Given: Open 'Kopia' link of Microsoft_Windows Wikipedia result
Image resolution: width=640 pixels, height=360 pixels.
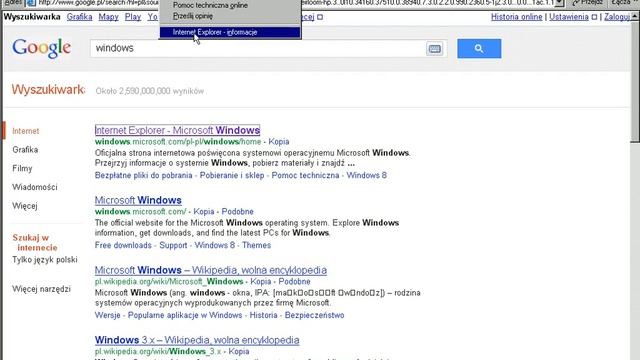Looking at the screenshot, I should [260, 282].
